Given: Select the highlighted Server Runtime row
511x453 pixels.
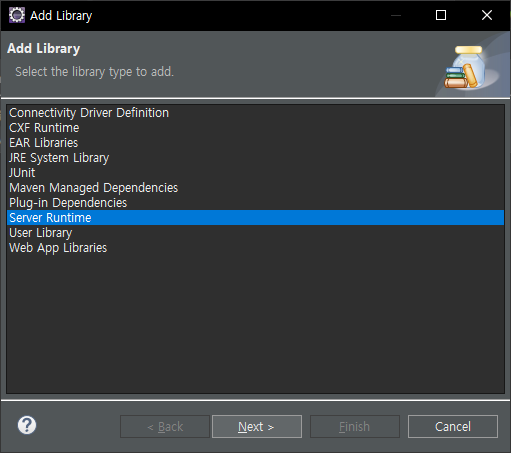Looking at the screenshot, I should pyautogui.click(x=255, y=218).
